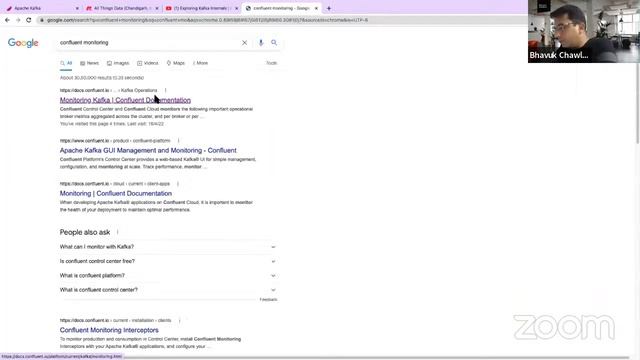Click the magnifier search icon

[274, 42]
